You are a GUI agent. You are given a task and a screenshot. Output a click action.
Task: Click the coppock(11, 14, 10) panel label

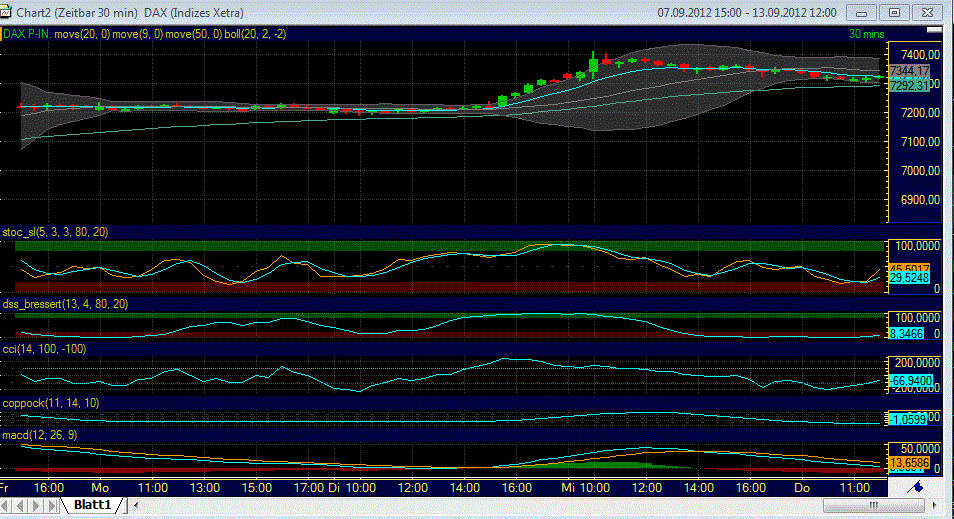coord(50,403)
